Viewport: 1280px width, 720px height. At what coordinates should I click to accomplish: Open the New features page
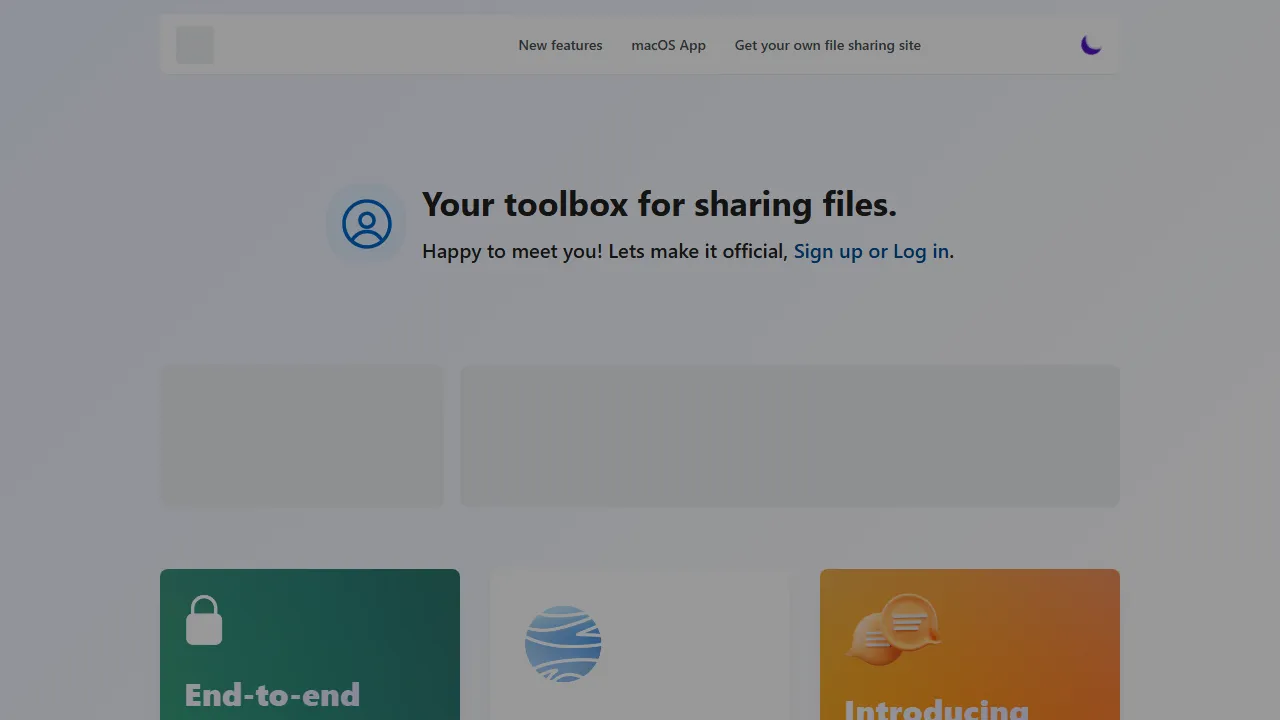(x=560, y=45)
